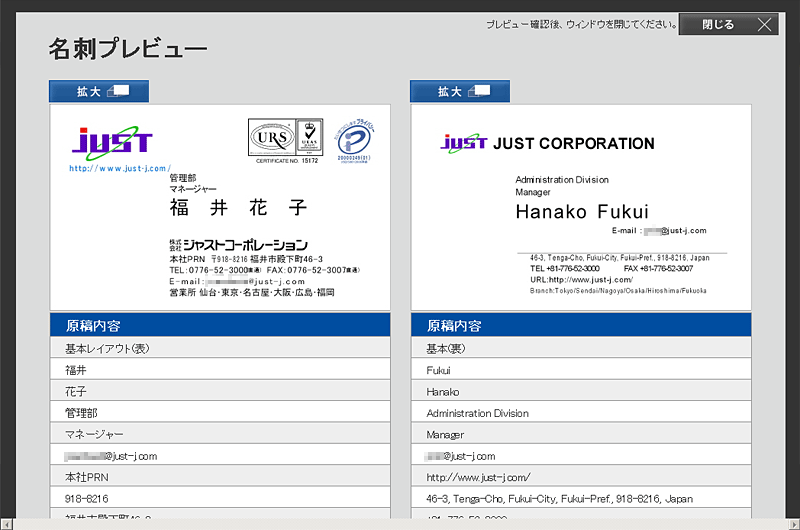Select the right column email @just-j.com row
Image resolution: width=800 pixels, height=530 pixels.
(581, 456)
